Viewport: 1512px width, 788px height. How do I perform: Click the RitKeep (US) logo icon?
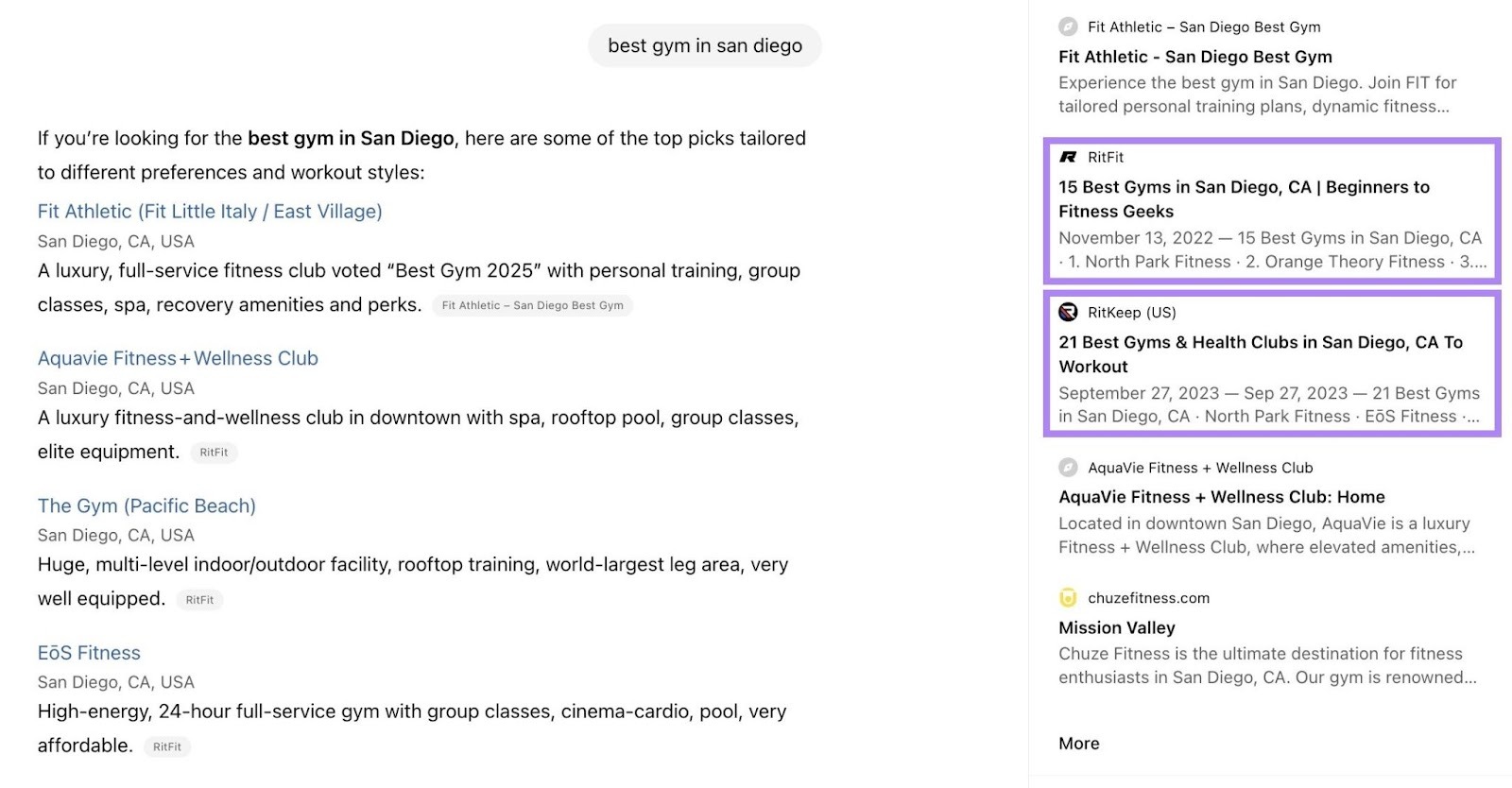click(x=1068, y=312)
